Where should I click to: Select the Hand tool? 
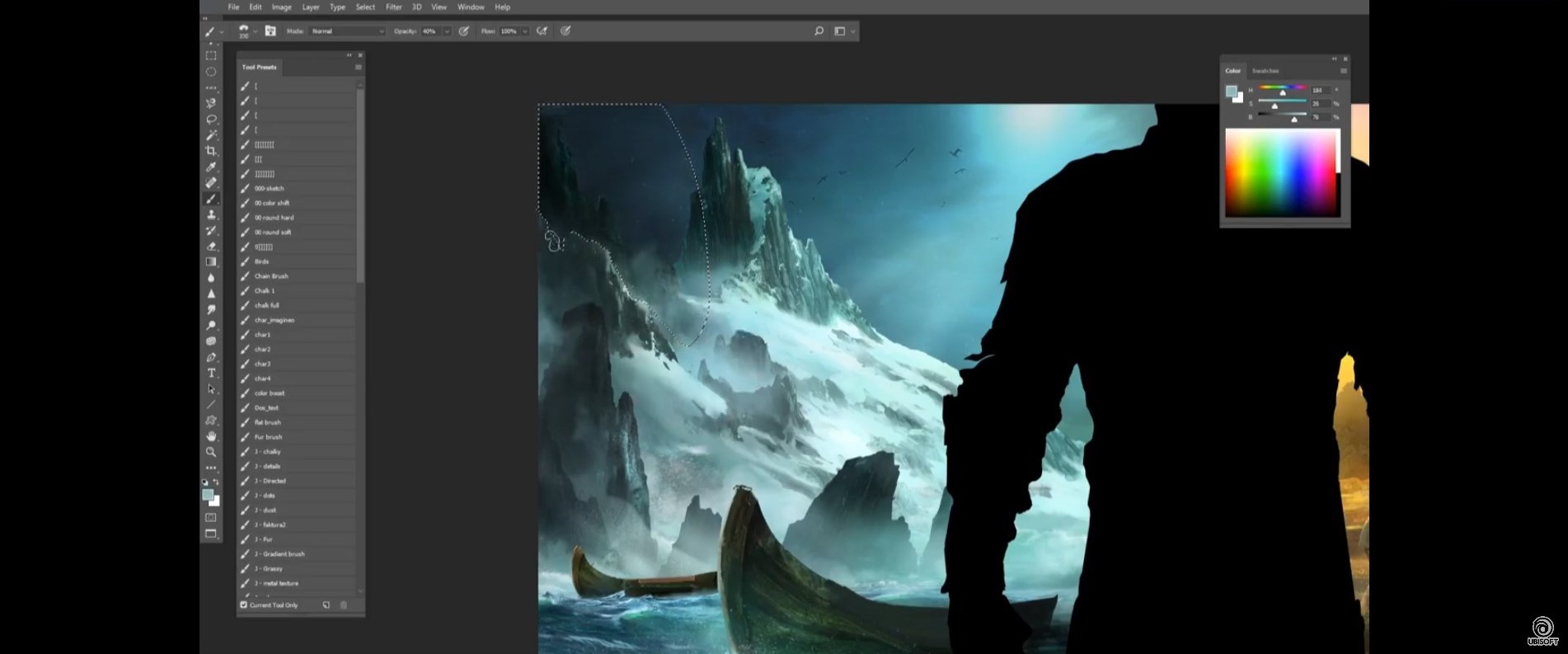pos(211,436)
